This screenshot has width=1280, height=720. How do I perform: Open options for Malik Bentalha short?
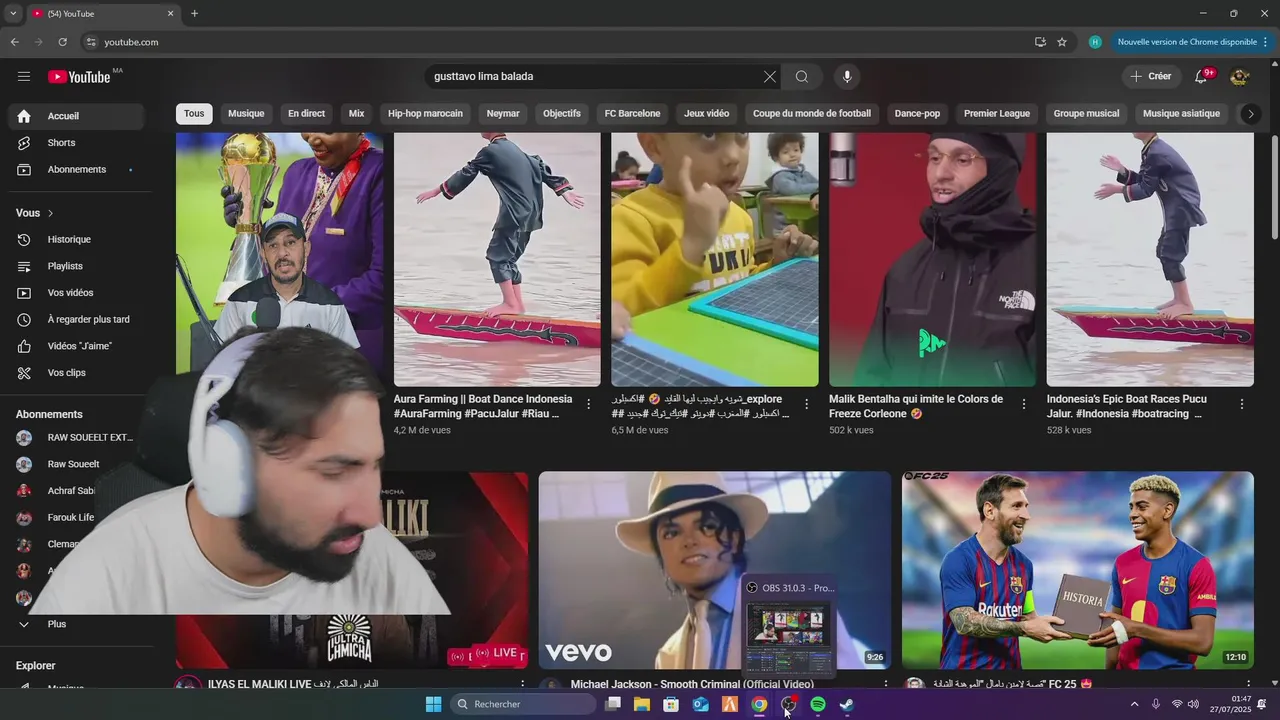(1024, 404)
